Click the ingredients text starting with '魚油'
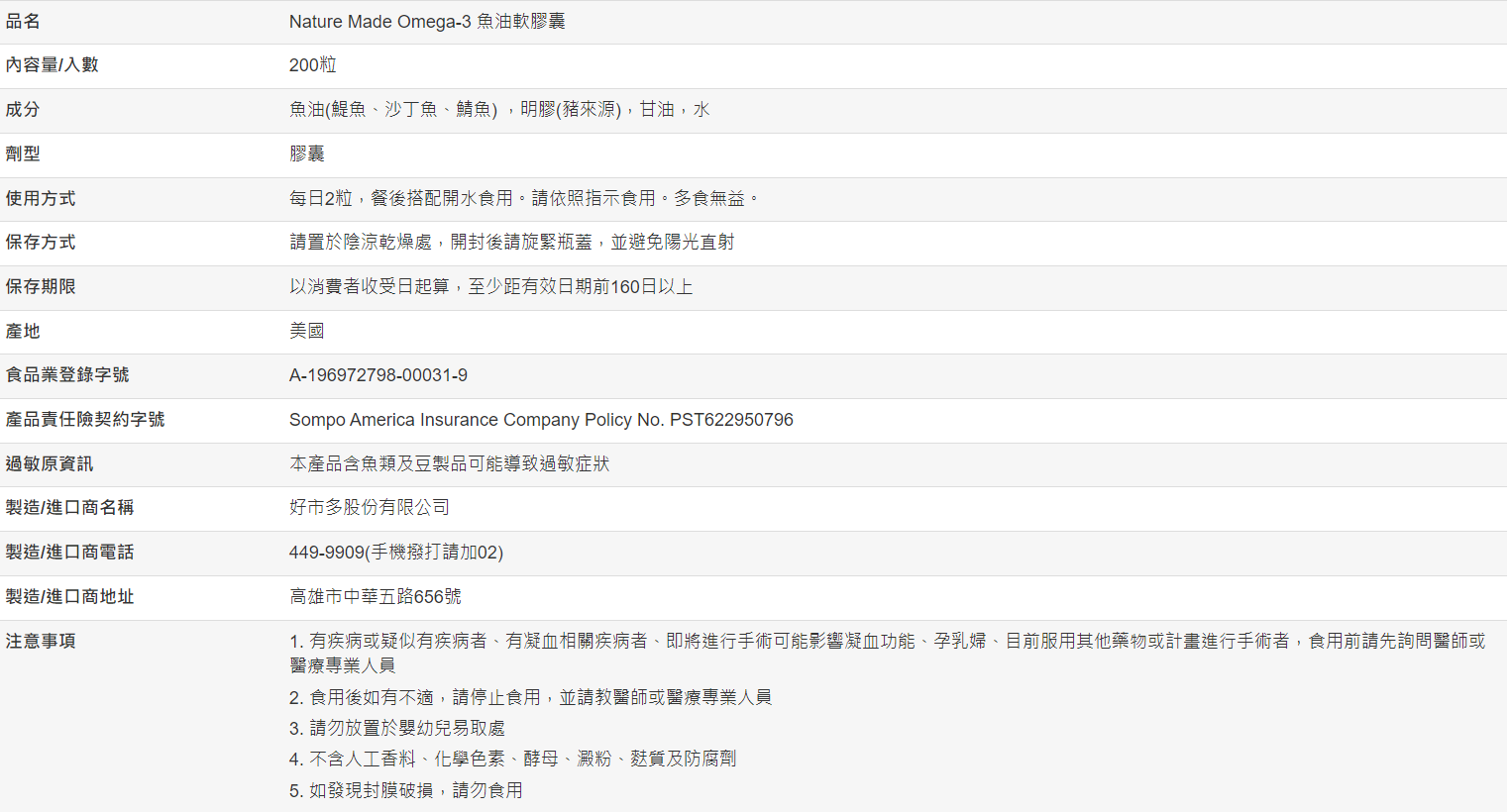Screen dimensions: 1510x812 pyautogui.click(x=498, y=110)
